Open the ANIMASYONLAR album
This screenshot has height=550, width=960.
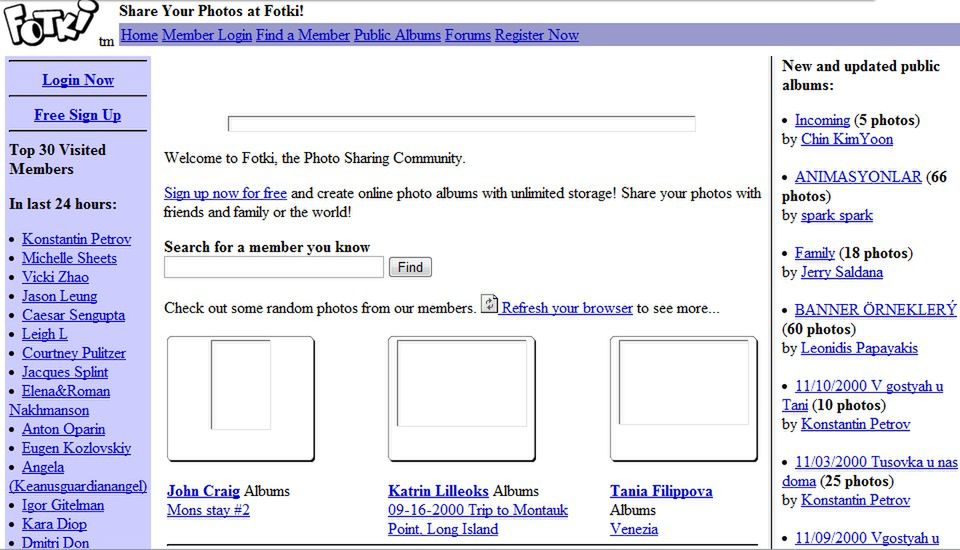858,176
